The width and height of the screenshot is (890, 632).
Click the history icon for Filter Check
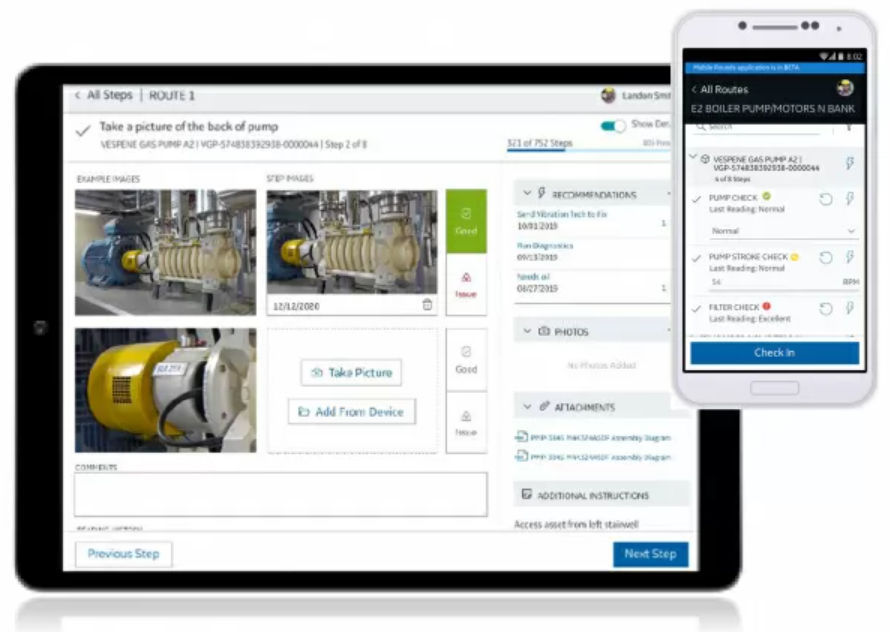(826, 309)
